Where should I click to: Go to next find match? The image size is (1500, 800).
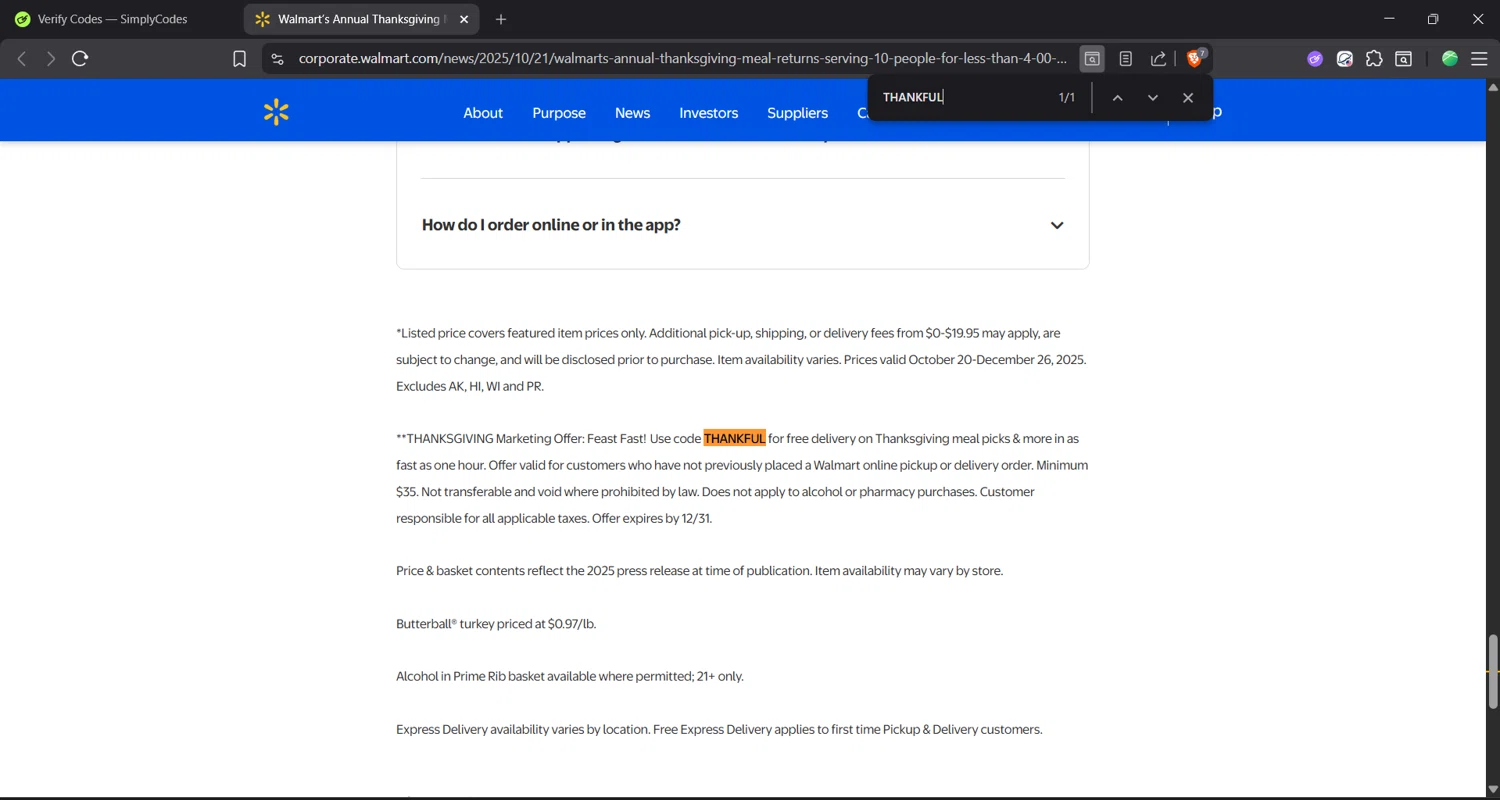click(1153, 98)
